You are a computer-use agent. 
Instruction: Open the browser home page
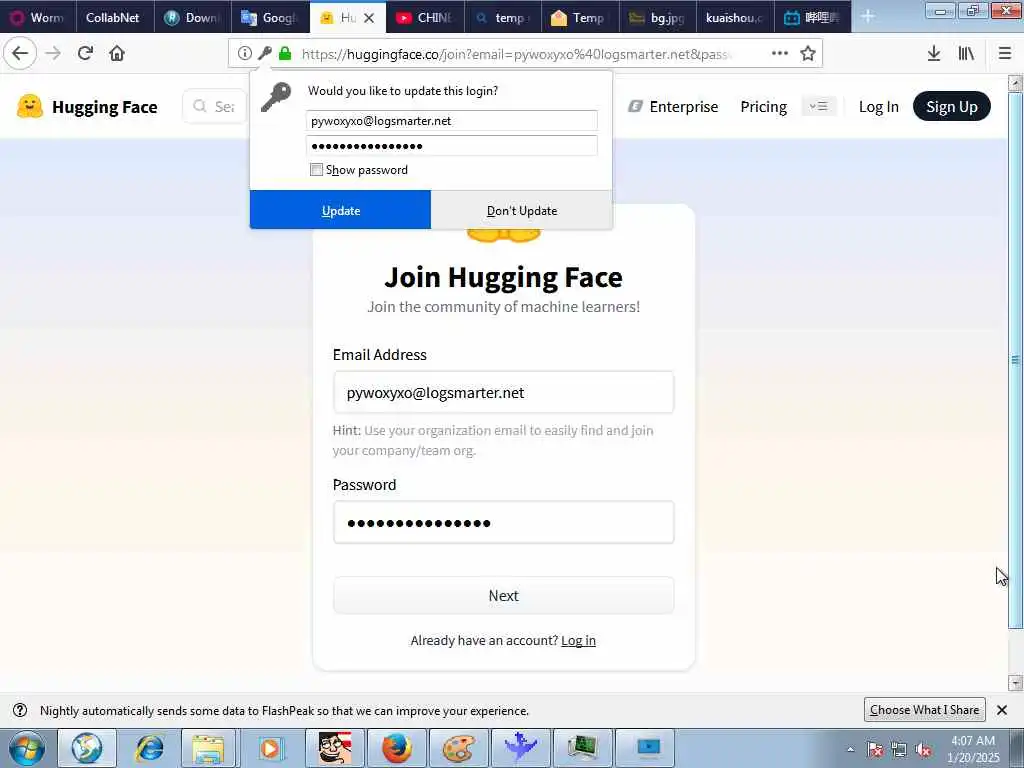pos(117,53)
